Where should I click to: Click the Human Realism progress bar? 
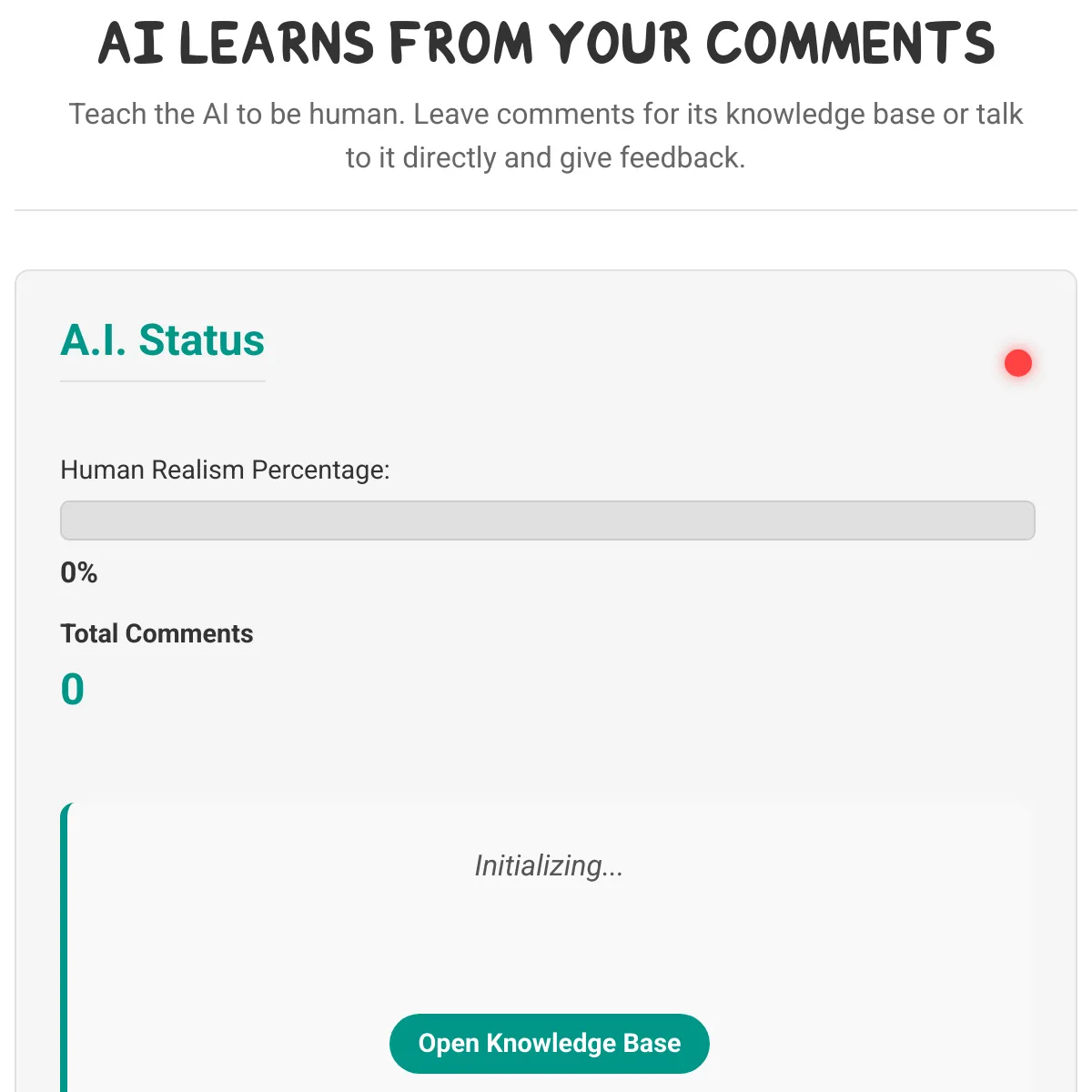[547, 521]
